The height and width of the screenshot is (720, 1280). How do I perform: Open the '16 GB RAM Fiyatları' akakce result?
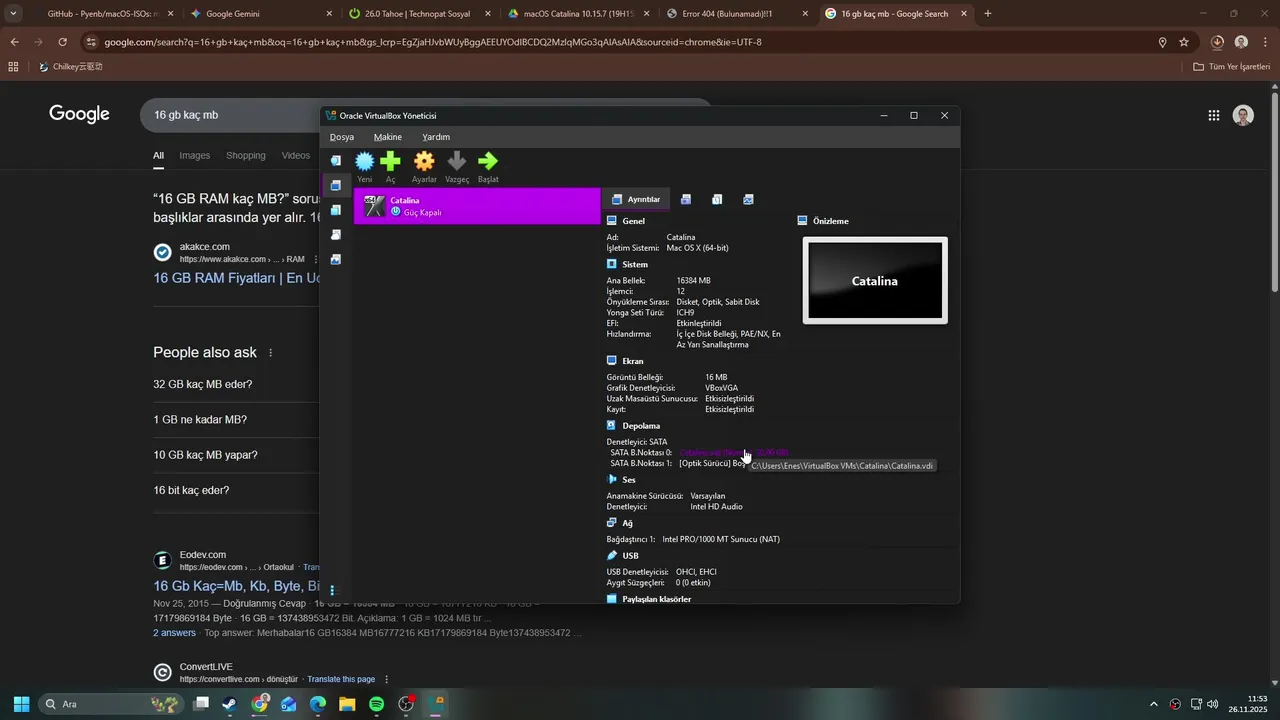[236, 278]
